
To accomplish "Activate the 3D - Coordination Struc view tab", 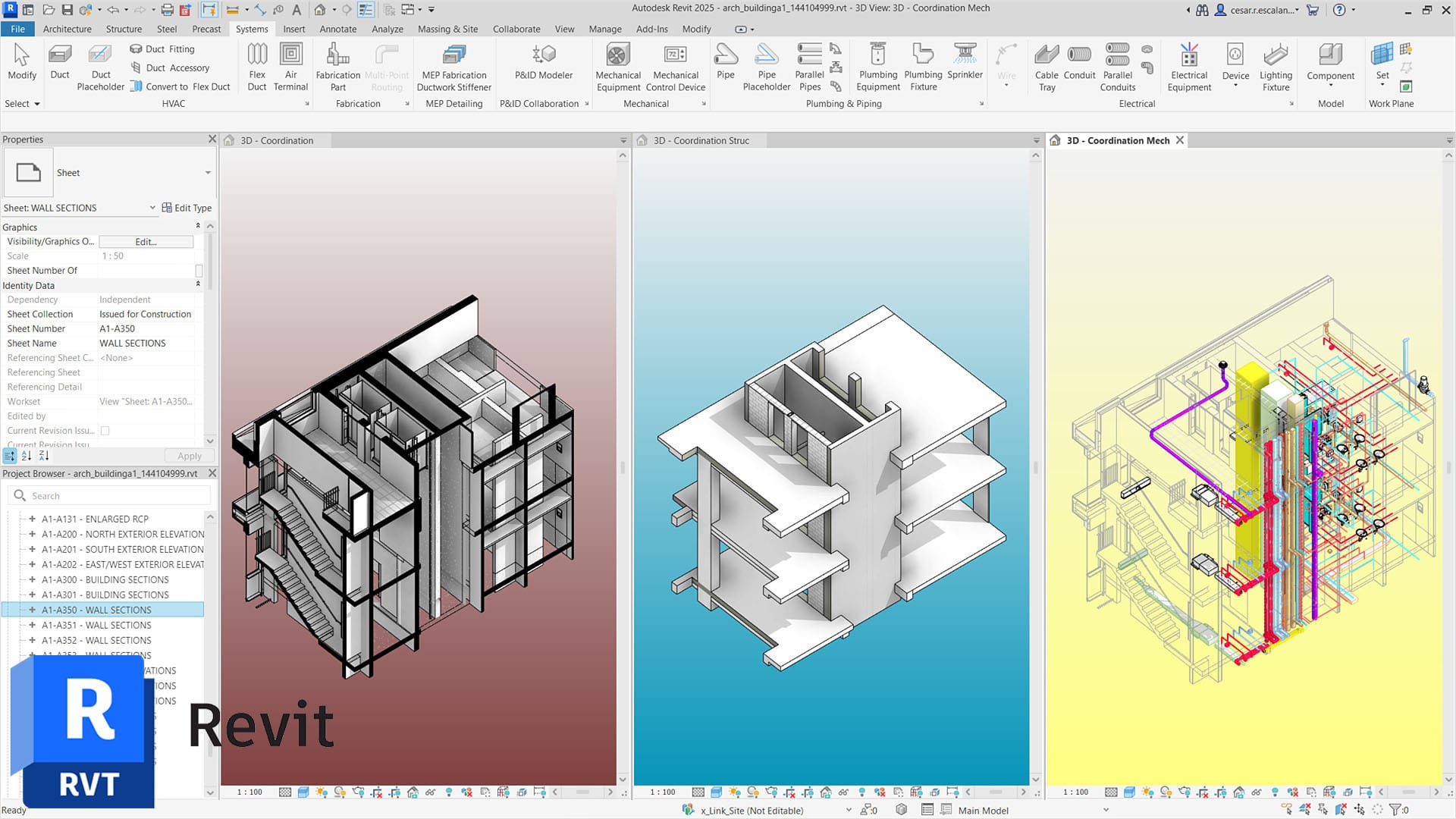I will [700, 140].
